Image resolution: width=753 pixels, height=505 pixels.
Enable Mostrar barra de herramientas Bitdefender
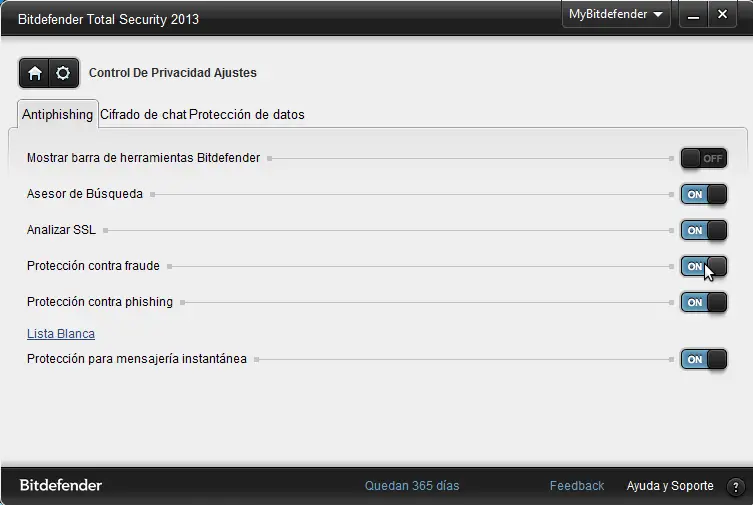tap(704, 158)
